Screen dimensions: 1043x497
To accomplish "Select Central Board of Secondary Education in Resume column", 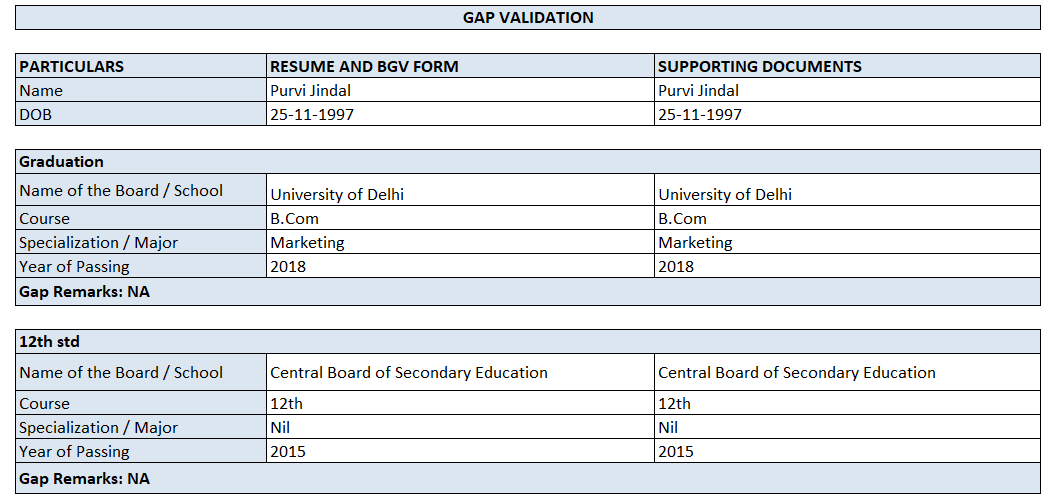I will click(x=409, y=372).
